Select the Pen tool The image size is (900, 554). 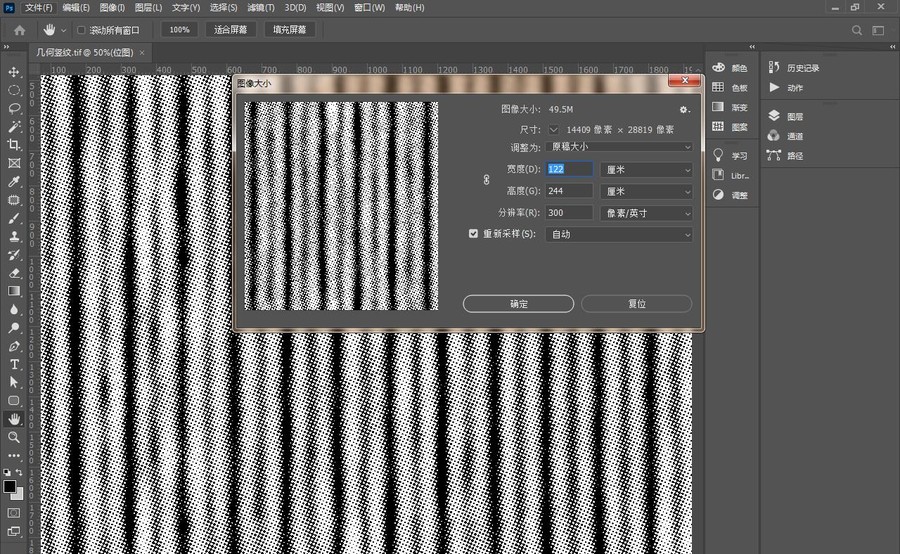click(x=14, y=346)
